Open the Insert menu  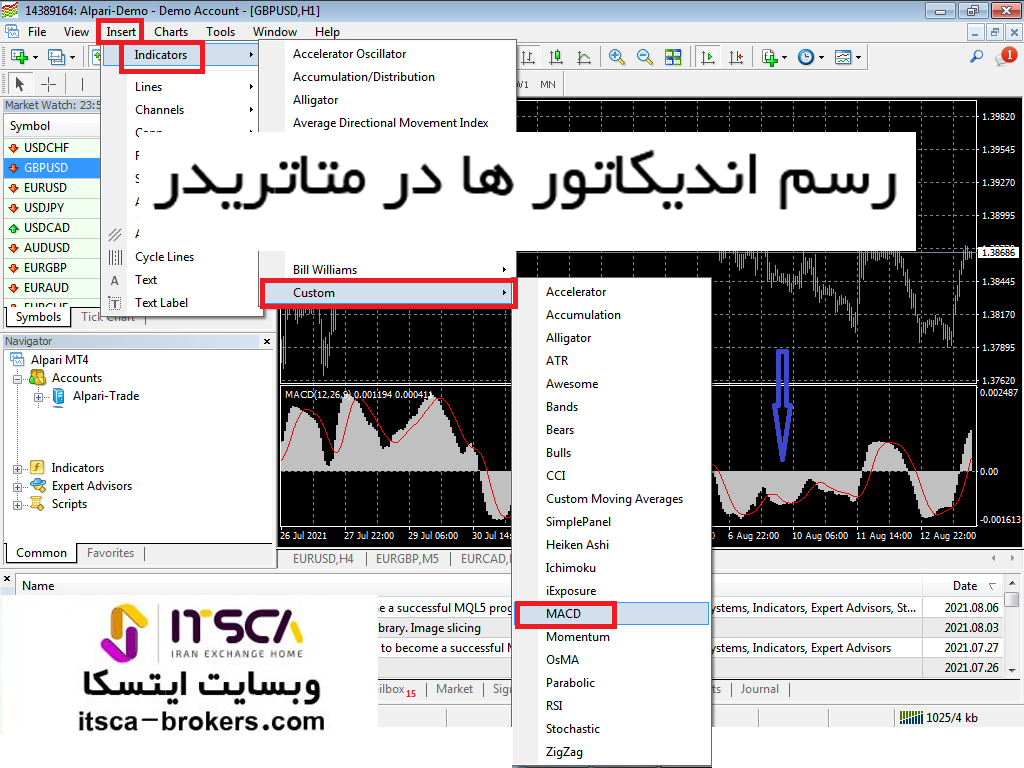(x=121, y=31)
